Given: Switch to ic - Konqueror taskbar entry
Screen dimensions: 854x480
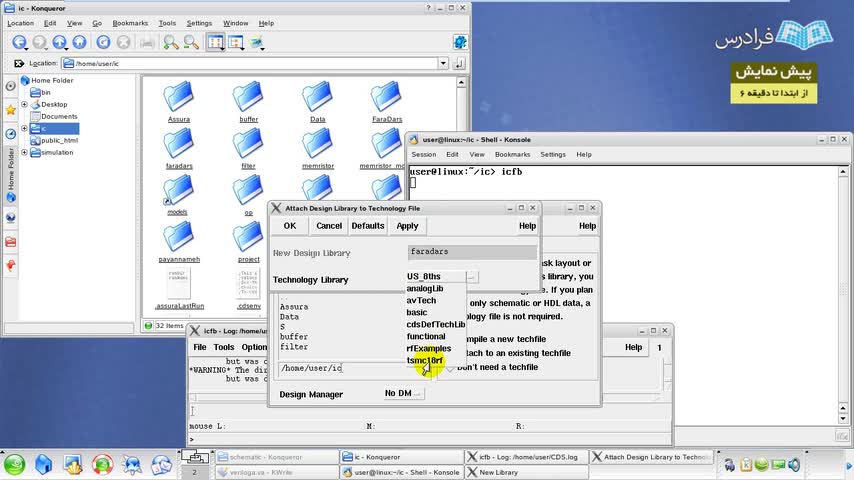Looking at the screenshot, I should (x=401, y=457).
